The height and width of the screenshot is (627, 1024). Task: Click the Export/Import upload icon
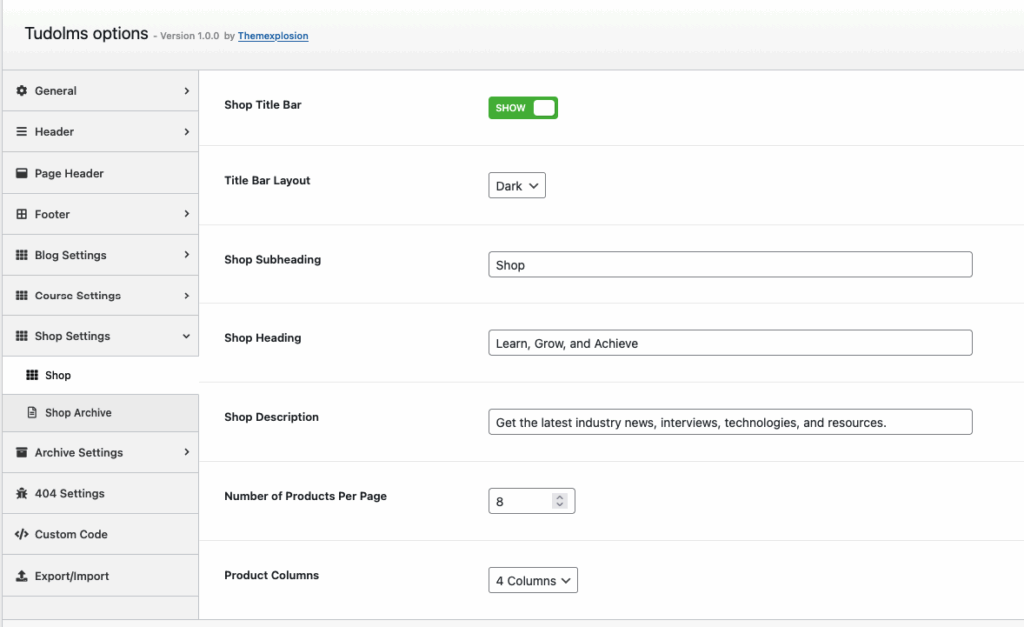(x=22, y=576)
